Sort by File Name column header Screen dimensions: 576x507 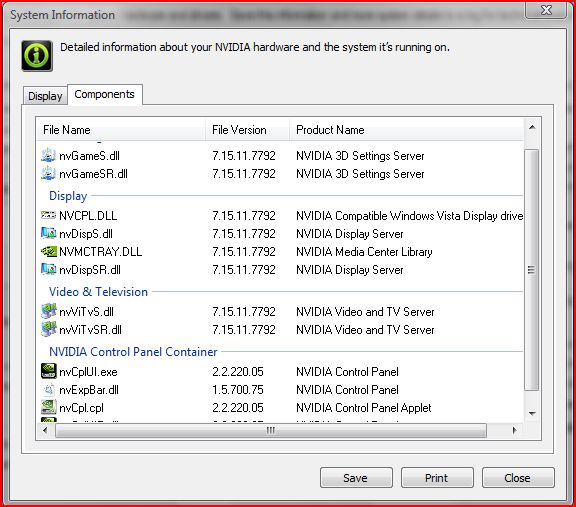[121, 130]
